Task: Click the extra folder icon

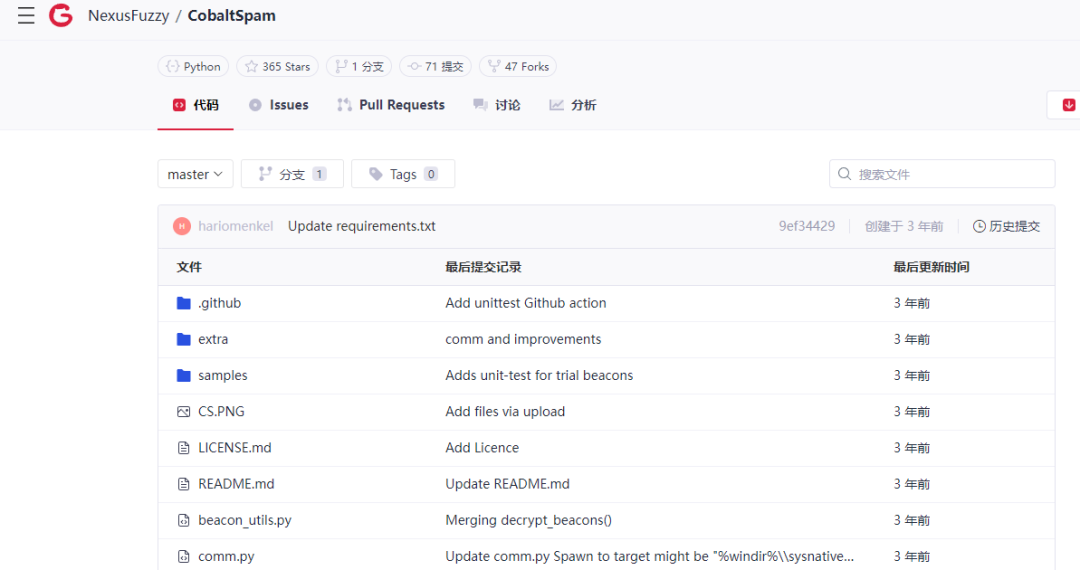Action: pyautogui.click(x=183, y=339)
